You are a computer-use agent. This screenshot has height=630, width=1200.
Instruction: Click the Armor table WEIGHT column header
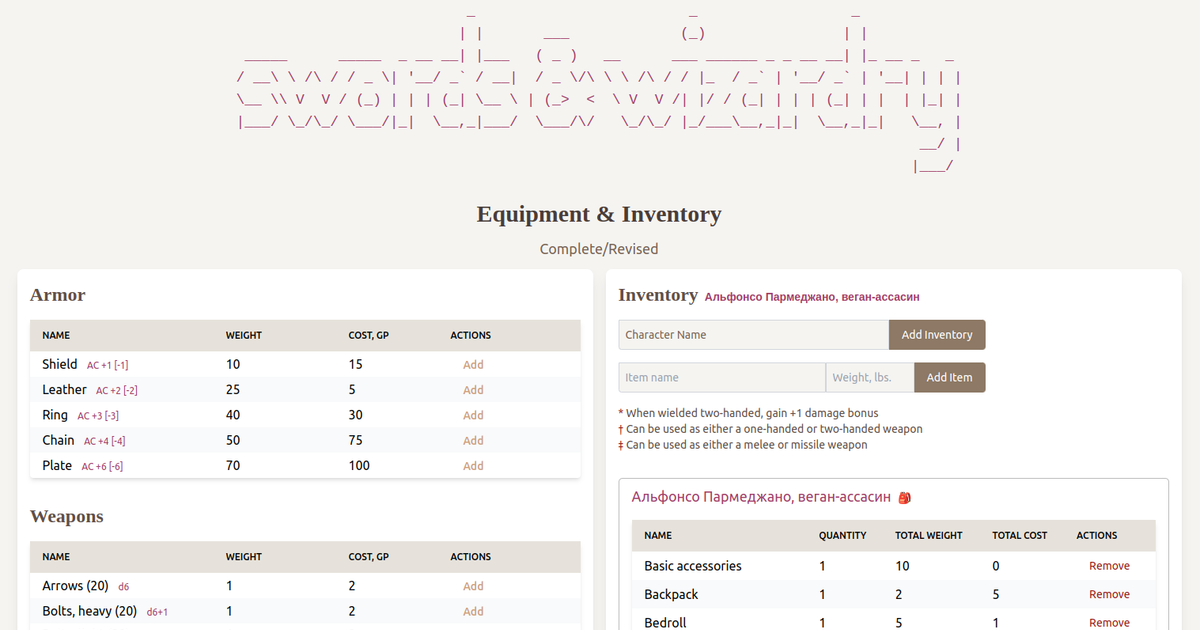pos(244,336)
